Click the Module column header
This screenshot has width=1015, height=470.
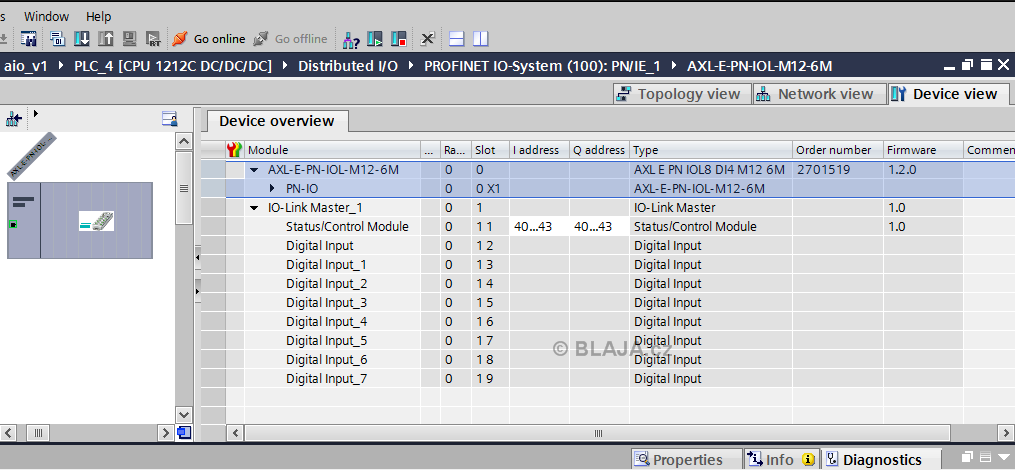[333, 150]
